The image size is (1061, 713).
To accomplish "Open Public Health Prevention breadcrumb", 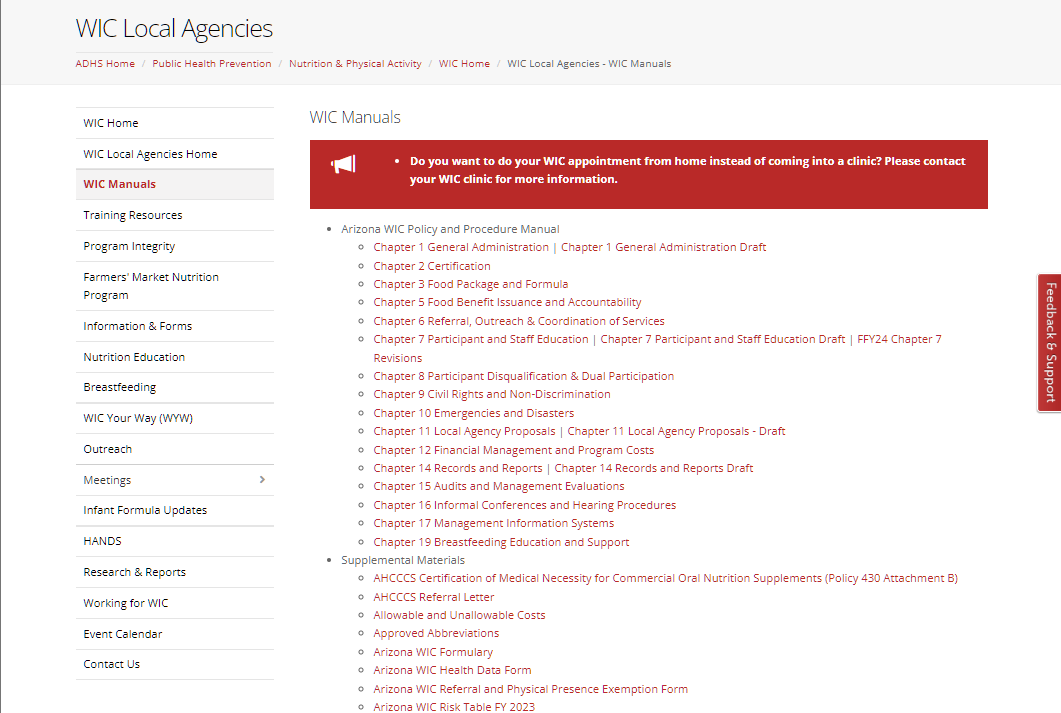I will [x=211, y=64].
